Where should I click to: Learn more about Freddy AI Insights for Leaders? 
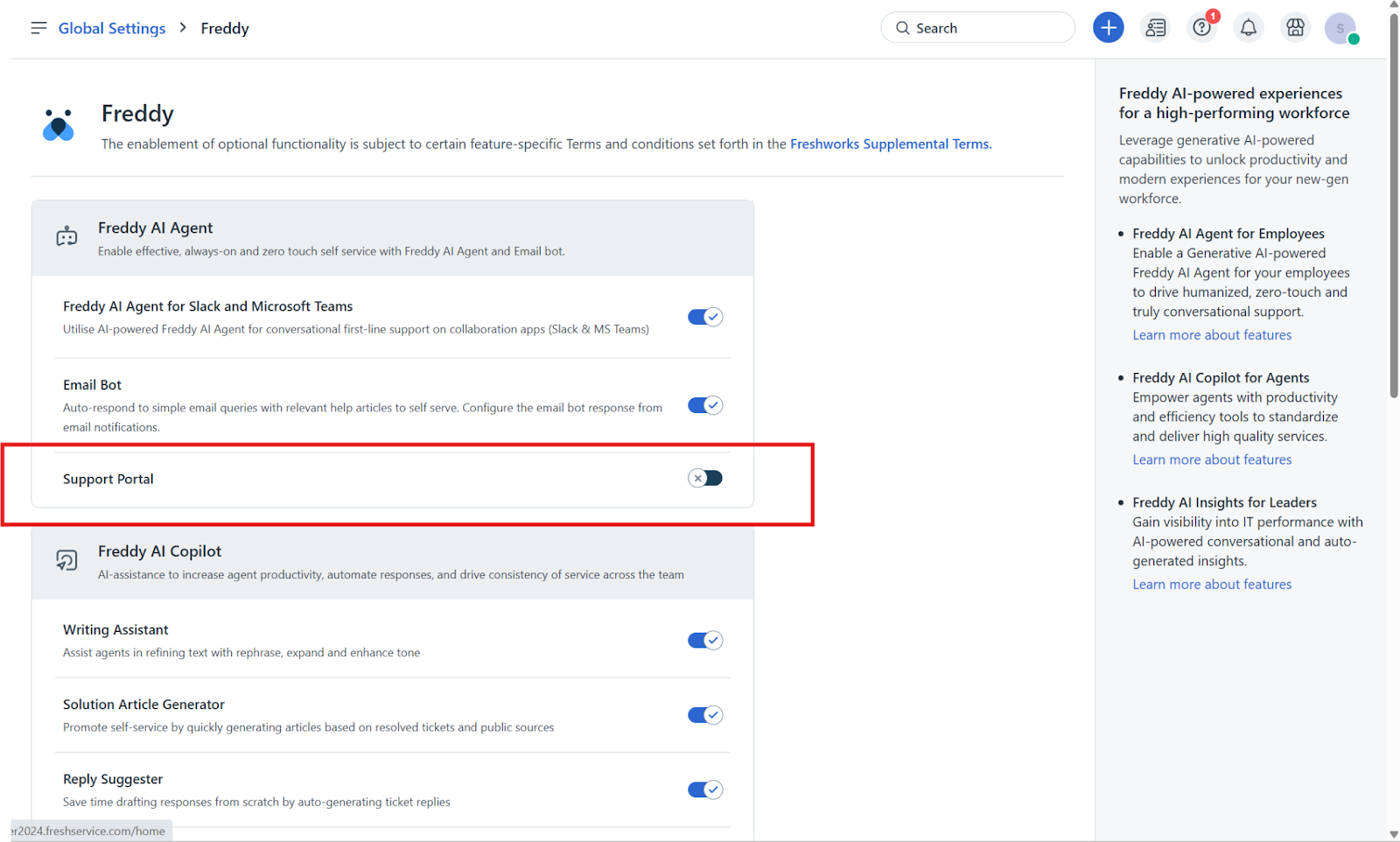tap(1212, 585)
